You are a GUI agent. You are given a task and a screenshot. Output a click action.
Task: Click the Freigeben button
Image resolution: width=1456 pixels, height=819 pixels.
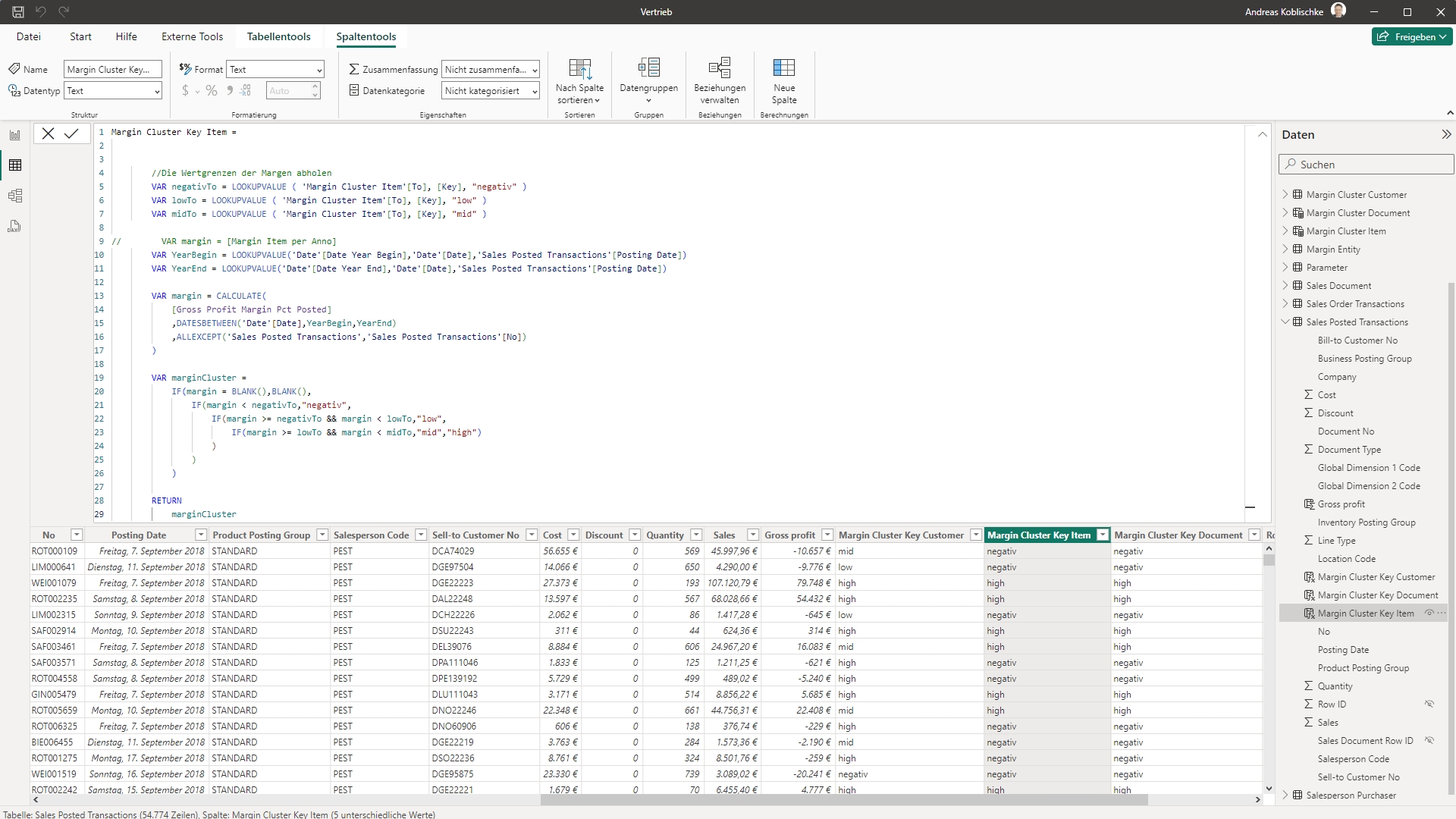tap(1411, 36)
